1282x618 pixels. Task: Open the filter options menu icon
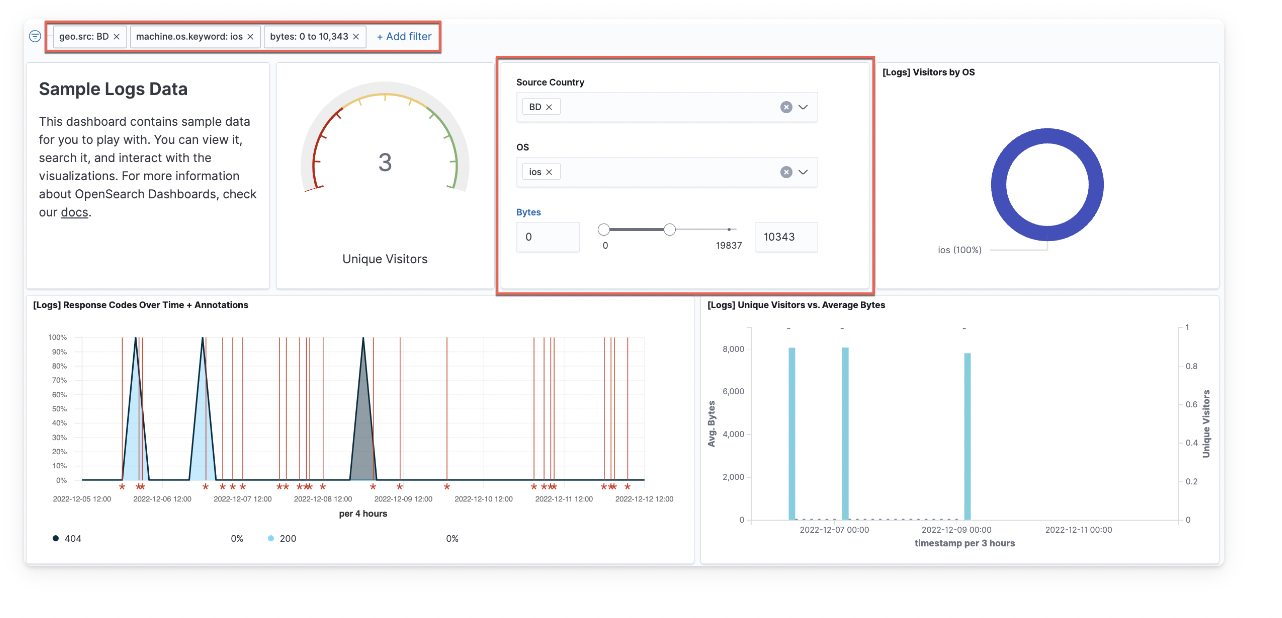click(35, 36)
